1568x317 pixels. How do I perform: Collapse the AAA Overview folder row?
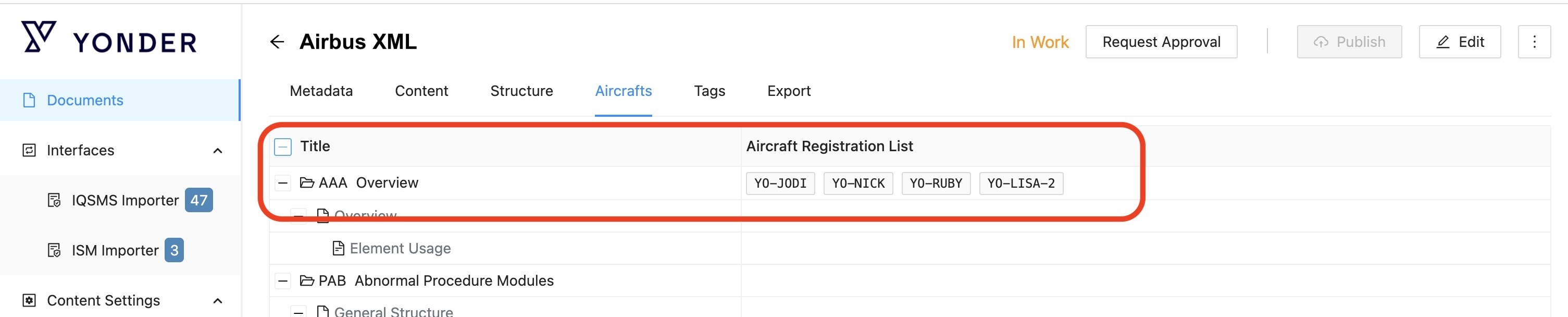(x=283, y=183)
